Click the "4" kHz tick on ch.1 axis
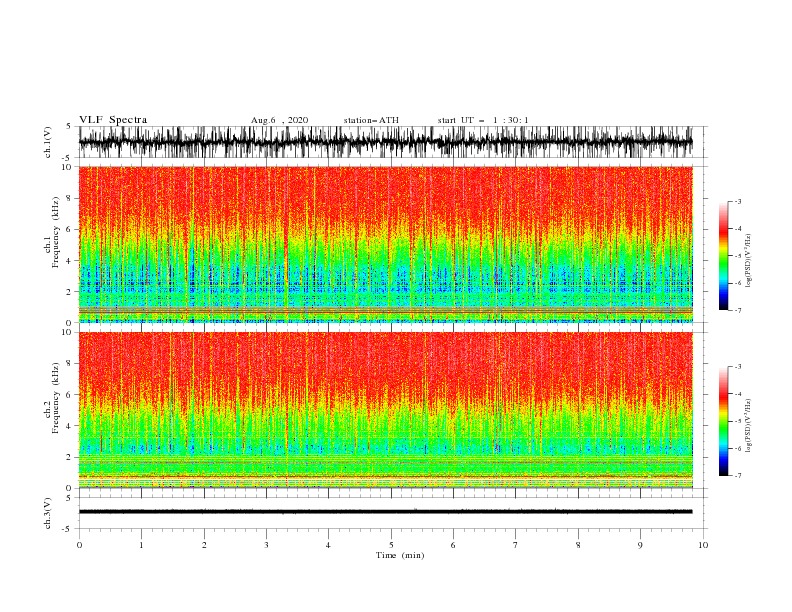The width and height of the screenshot is (792, 612). coord(69,261)
